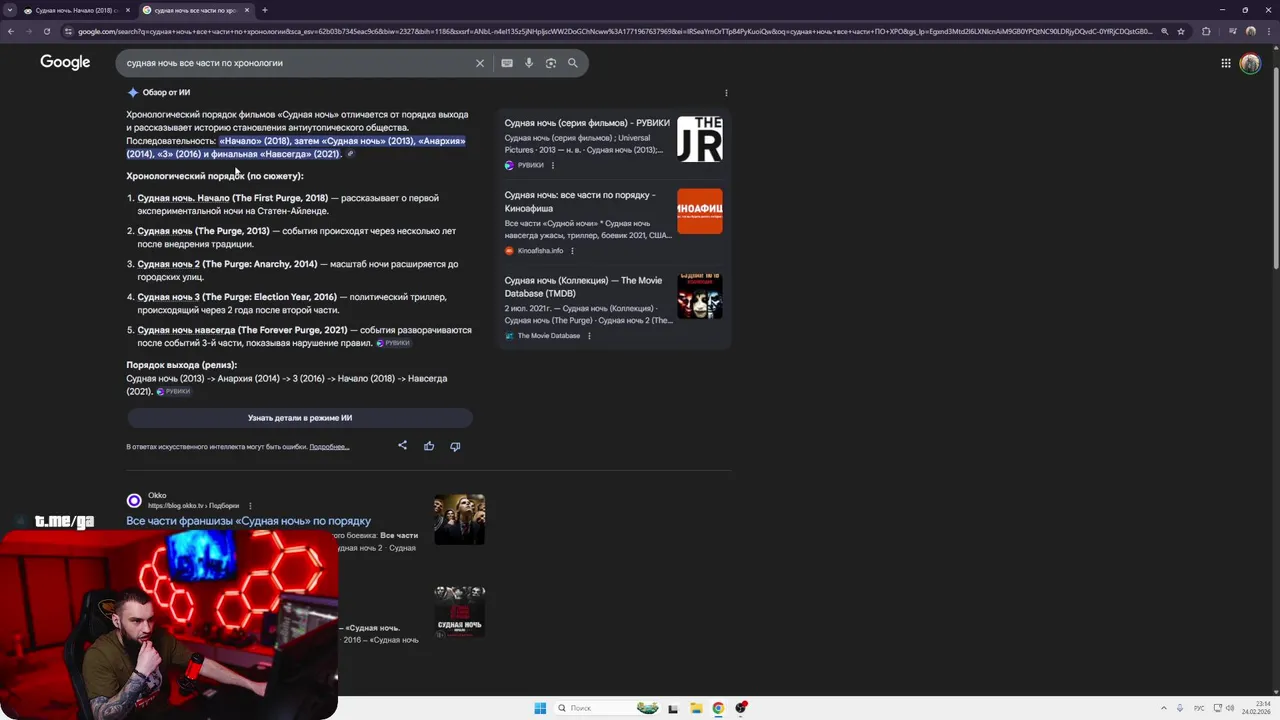Click the browser address bar URL
1280x720 pixels.
pyautogui.click(x=615, y=31)
